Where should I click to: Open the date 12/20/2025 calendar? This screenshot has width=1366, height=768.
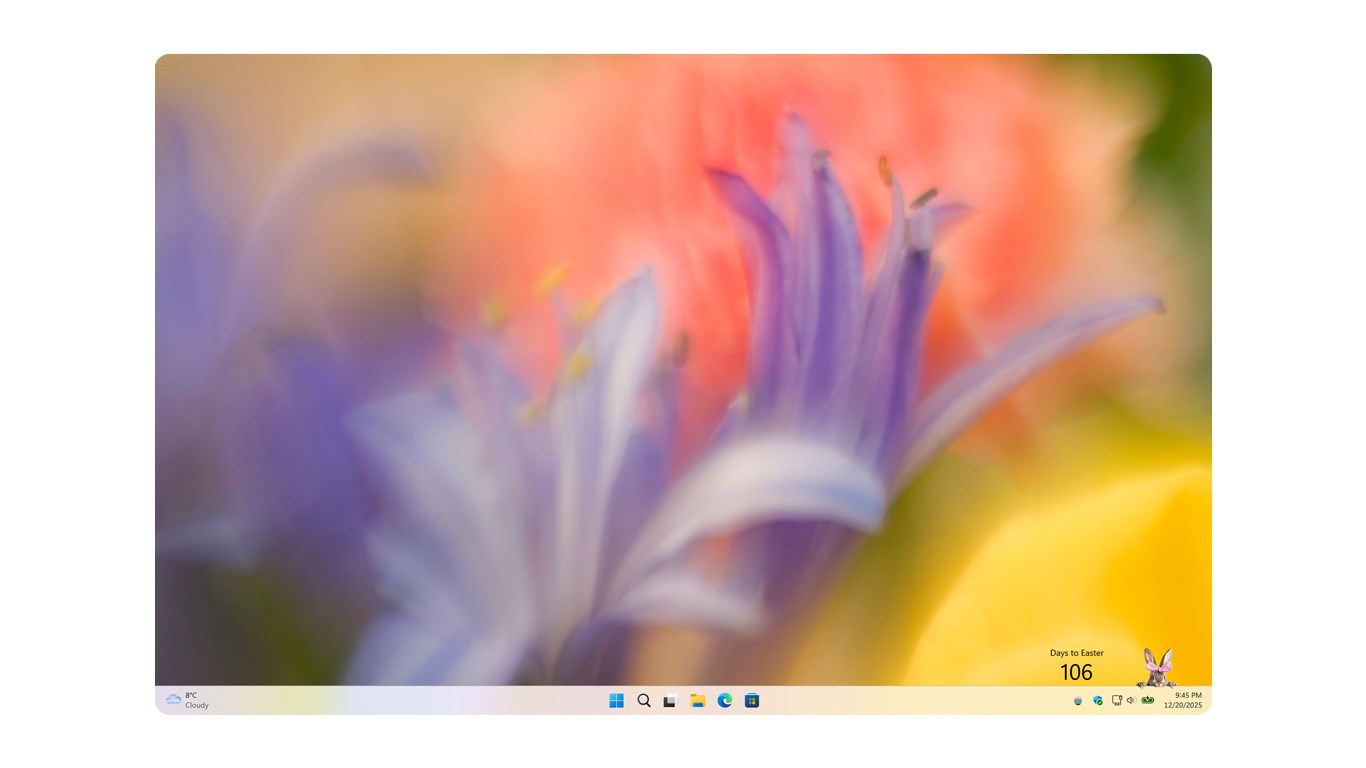[1186, 705]
